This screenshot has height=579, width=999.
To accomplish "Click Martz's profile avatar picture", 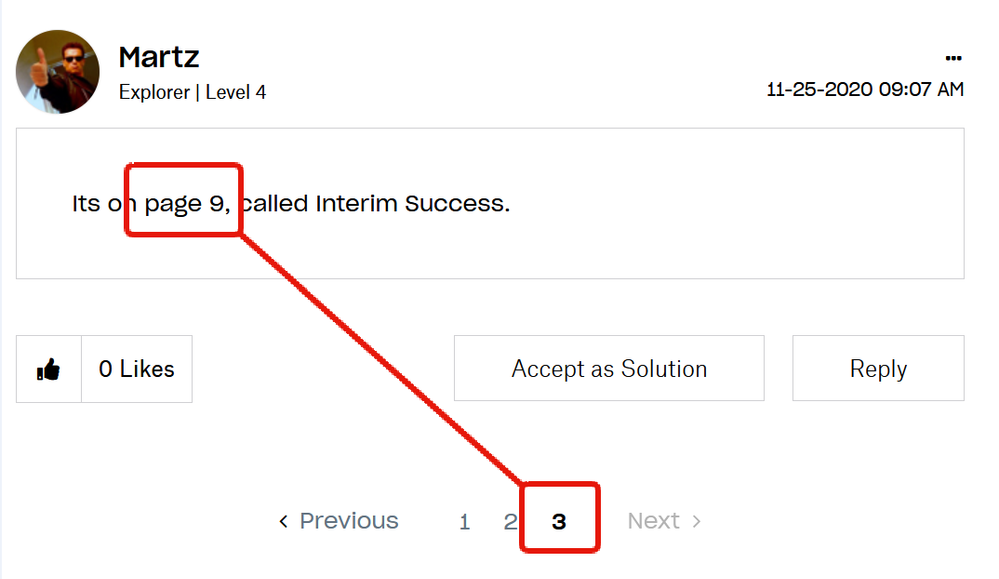I will pyautogui.click(x=58, y=72).
